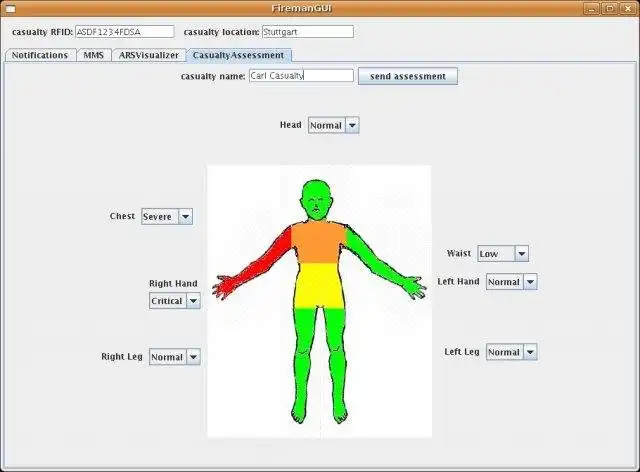Click the Head label
Viewport: 640px width, 472px height.
click(290, 125)
